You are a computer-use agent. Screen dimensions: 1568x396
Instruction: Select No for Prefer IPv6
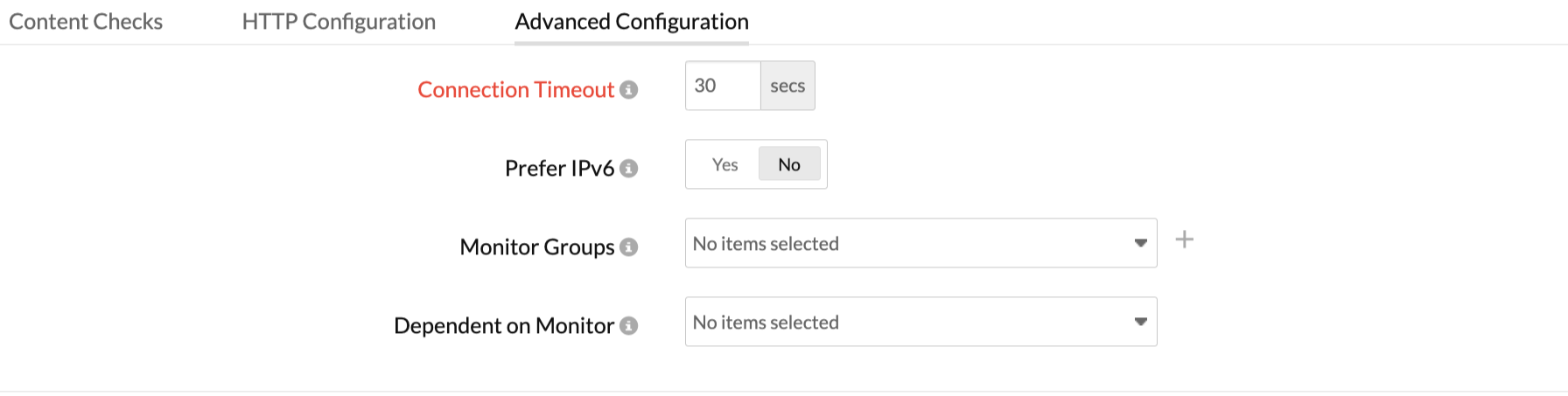click(x=788, y=164)
